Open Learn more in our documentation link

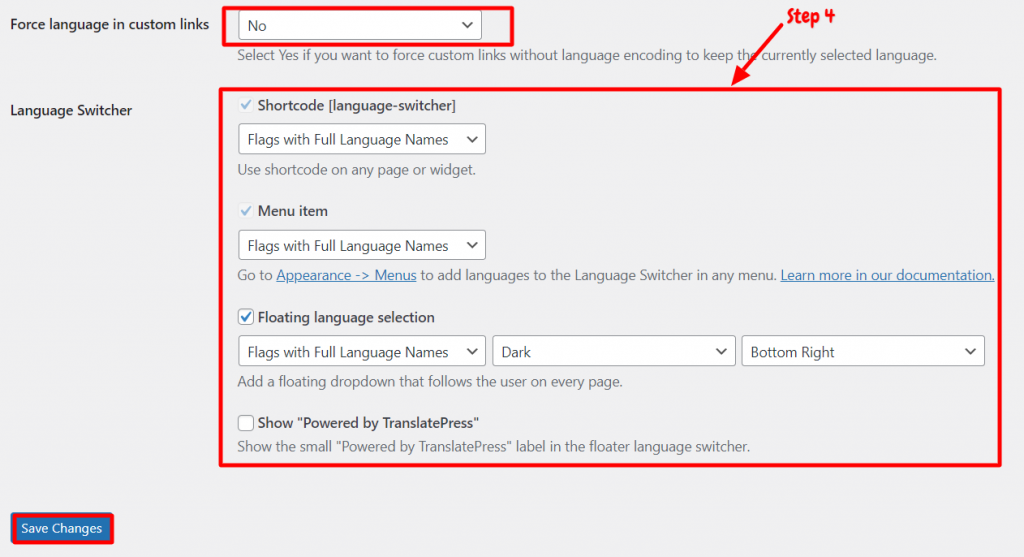(888, 275)
